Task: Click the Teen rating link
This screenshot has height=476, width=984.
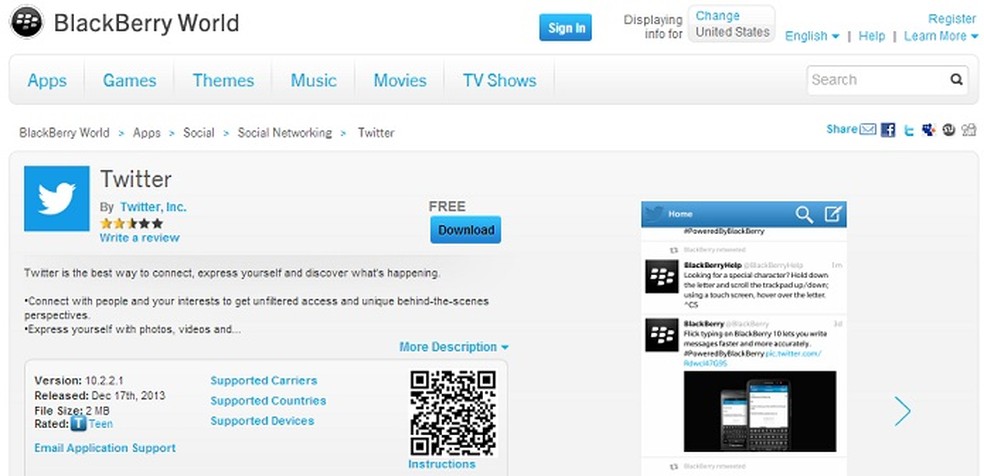Action: pyautogui.click(x=101, y=424)
